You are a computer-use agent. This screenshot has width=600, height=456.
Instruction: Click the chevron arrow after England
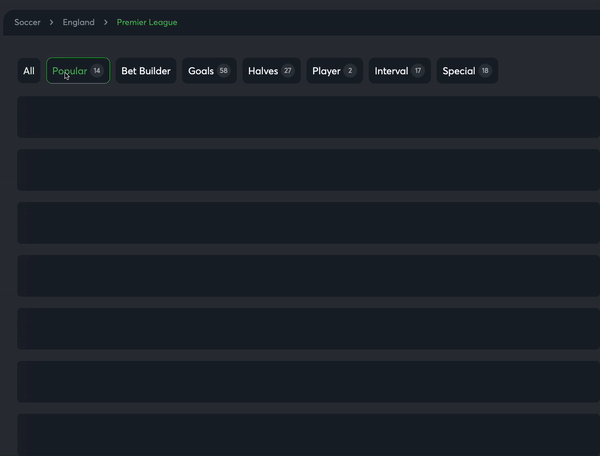click(x=106, y=22)
